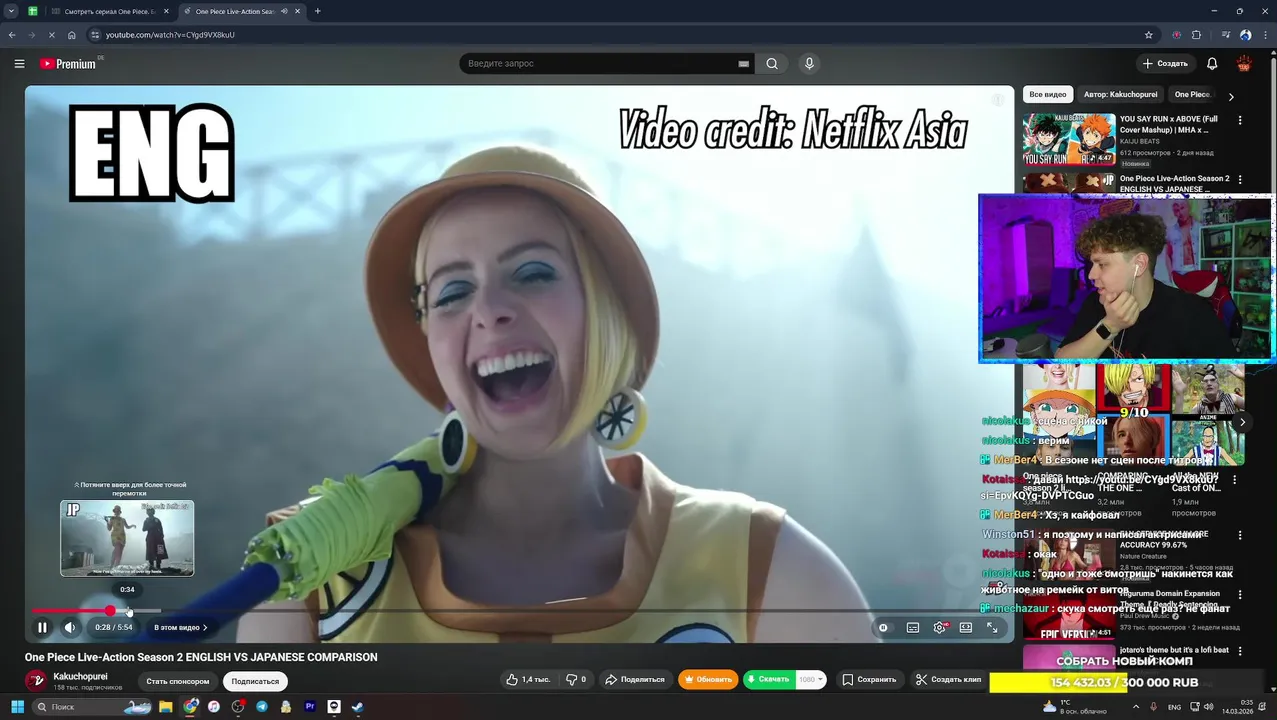This screenshot has height=720, width=1277.
Task: Select the One Piece filter chip
Action: [x=1192, y=94]
